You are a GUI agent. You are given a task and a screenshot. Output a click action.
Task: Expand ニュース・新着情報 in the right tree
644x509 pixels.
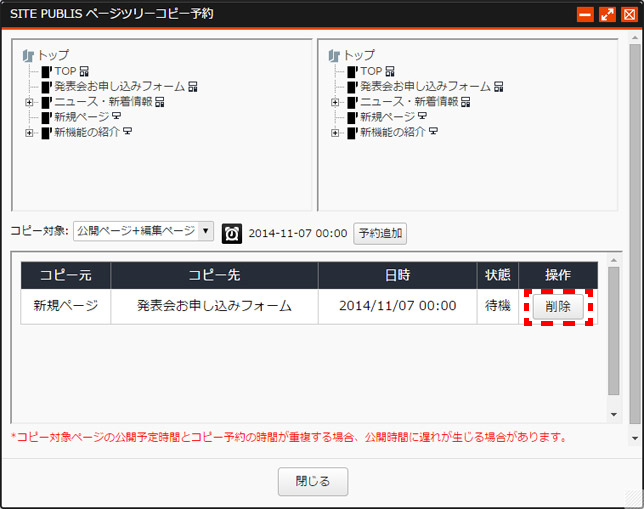click(x=335, y=102)
